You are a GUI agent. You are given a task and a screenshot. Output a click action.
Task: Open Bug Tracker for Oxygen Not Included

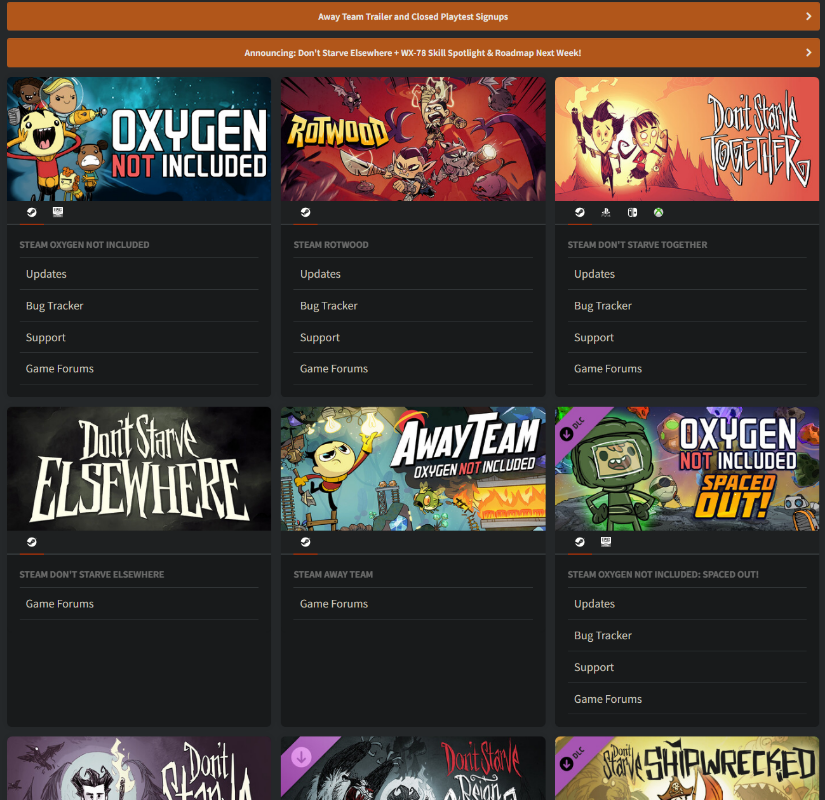(139, 306)
